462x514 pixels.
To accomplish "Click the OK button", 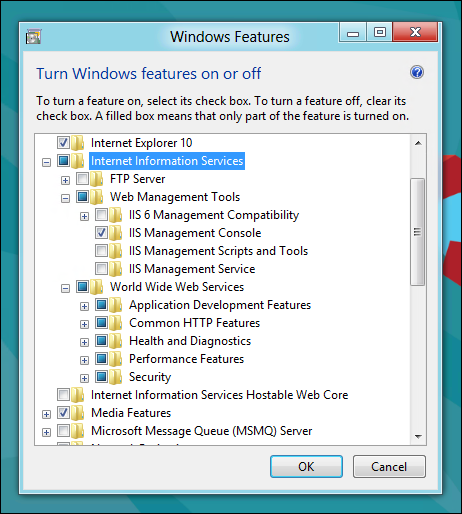I will click(x=306, y=467).
